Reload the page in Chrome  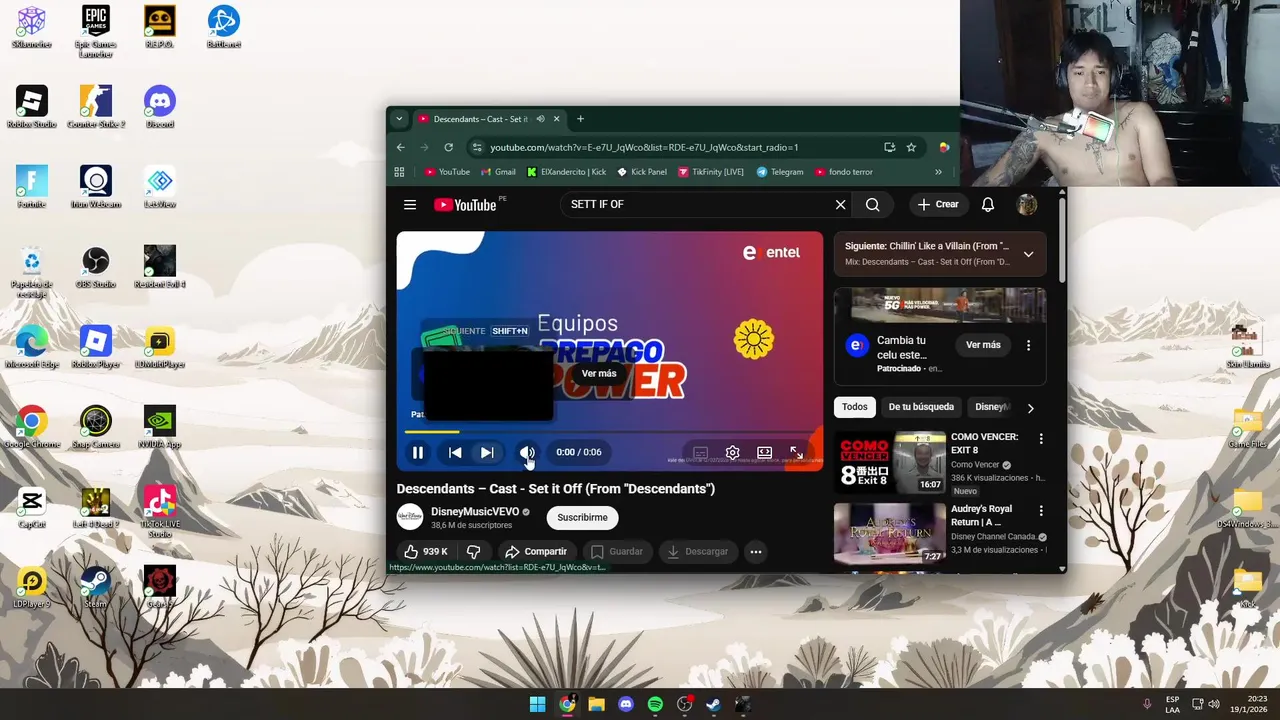(449, 147)
